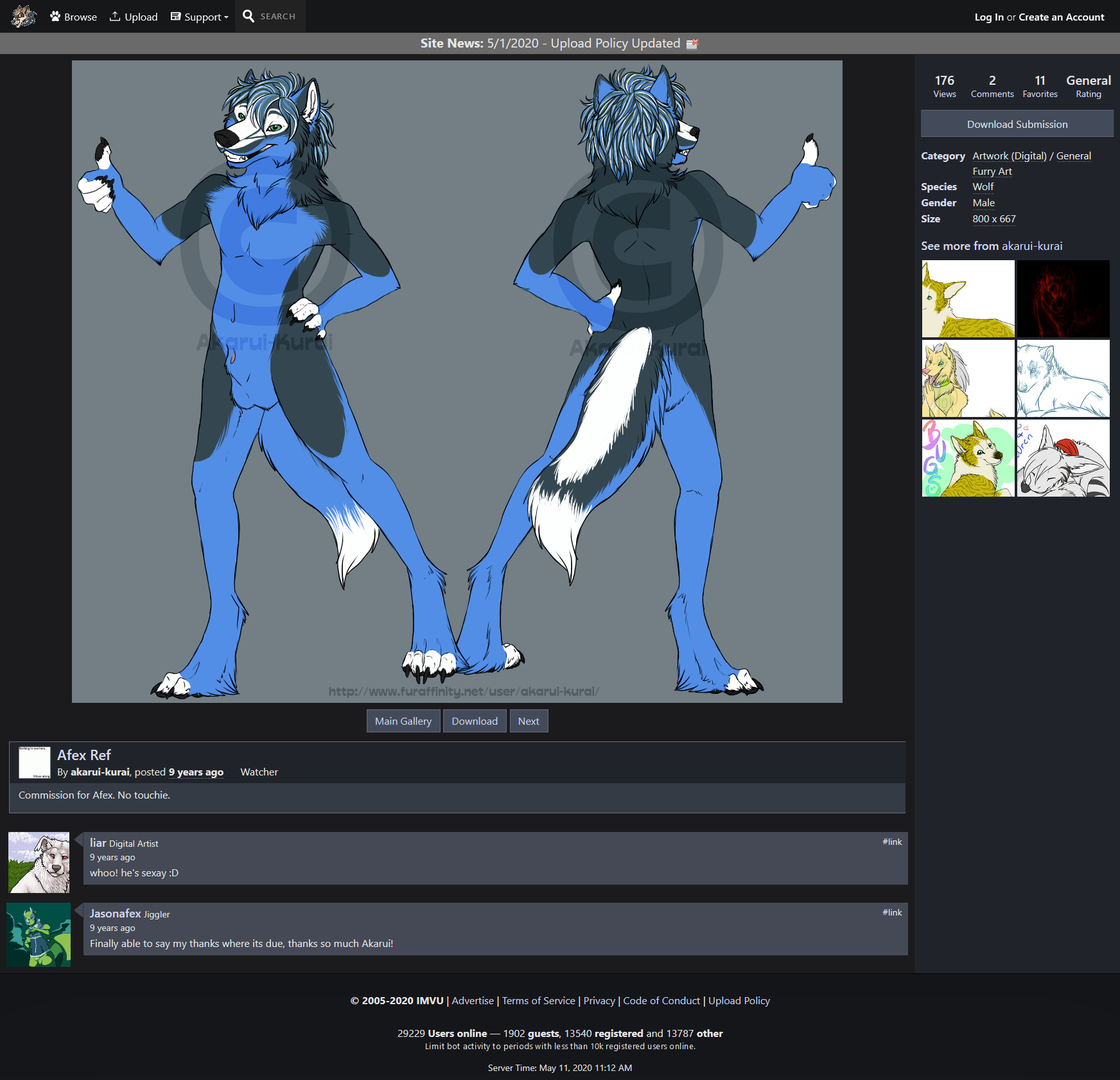Screen dimensions: 1120x1080
Task: Open the Browse paw menu
Action: pyautogui.click(x=73, y=17)
